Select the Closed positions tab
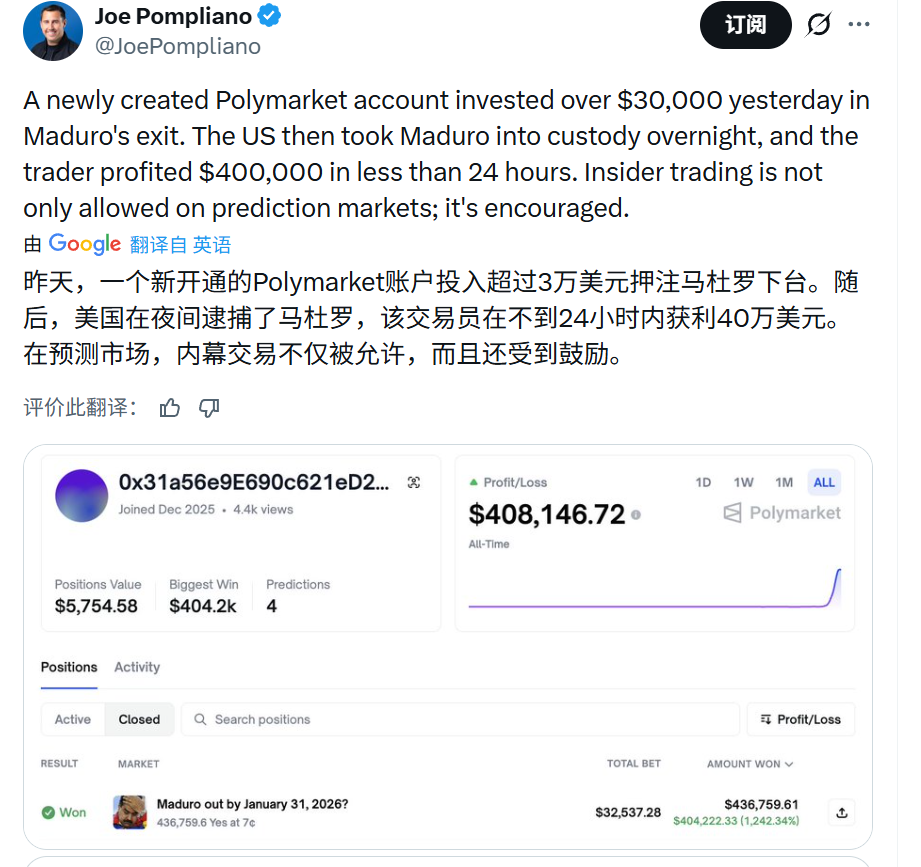921x867 pixels. [139, 719]
